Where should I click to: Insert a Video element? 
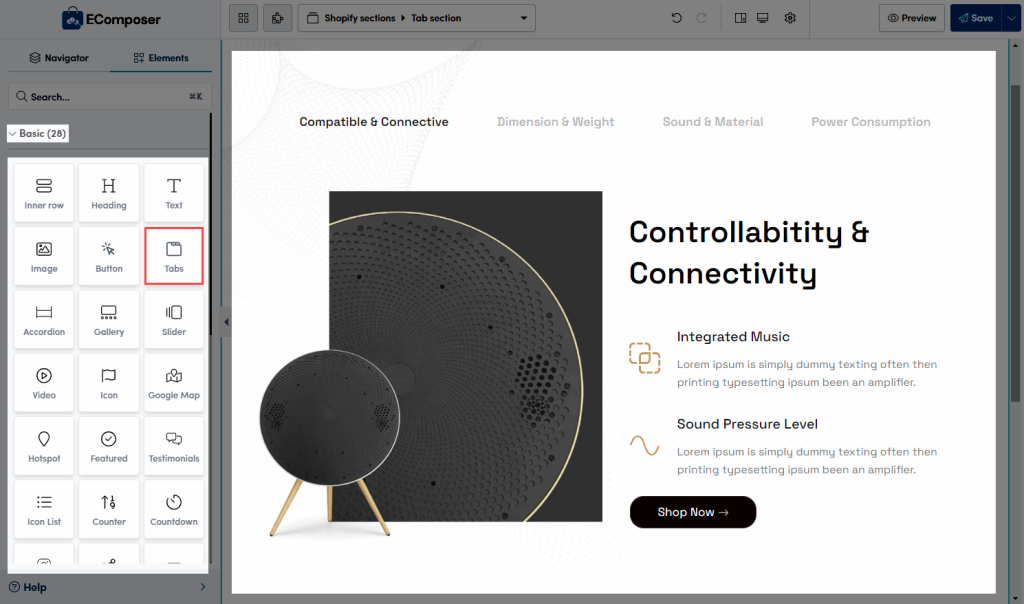[x=44, y=383]
